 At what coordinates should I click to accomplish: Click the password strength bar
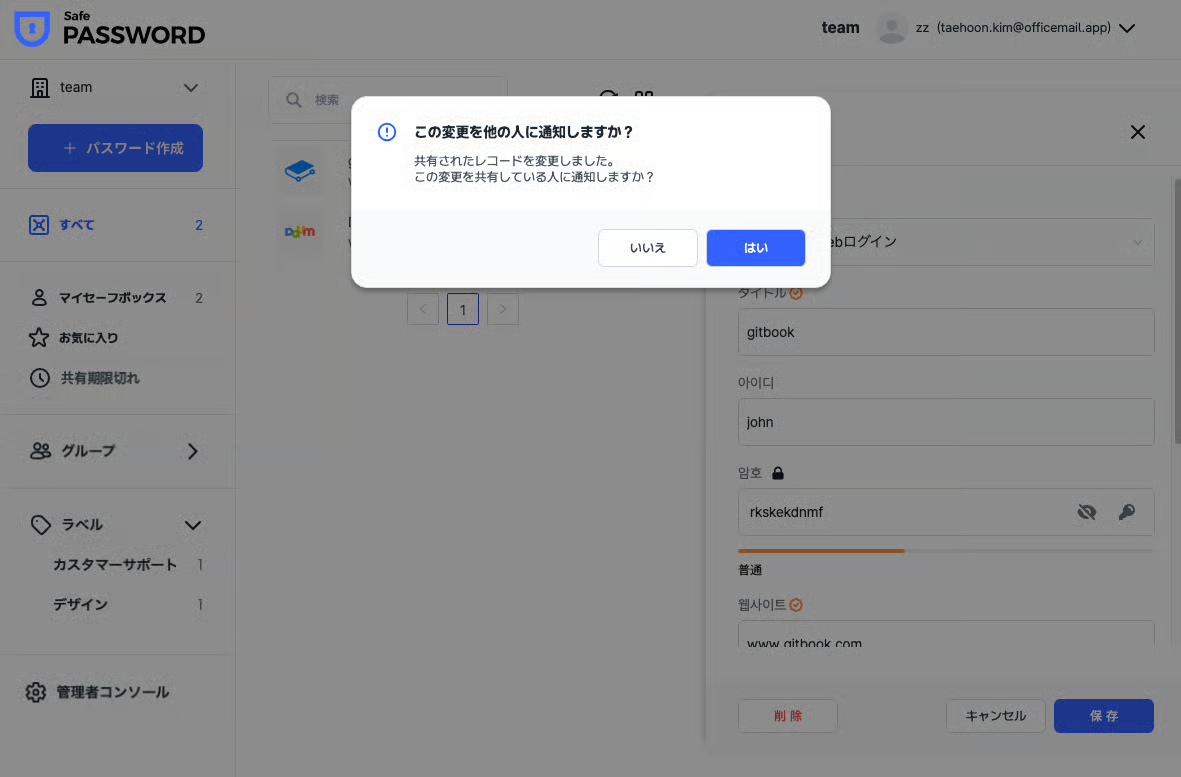tap(945, 550)
